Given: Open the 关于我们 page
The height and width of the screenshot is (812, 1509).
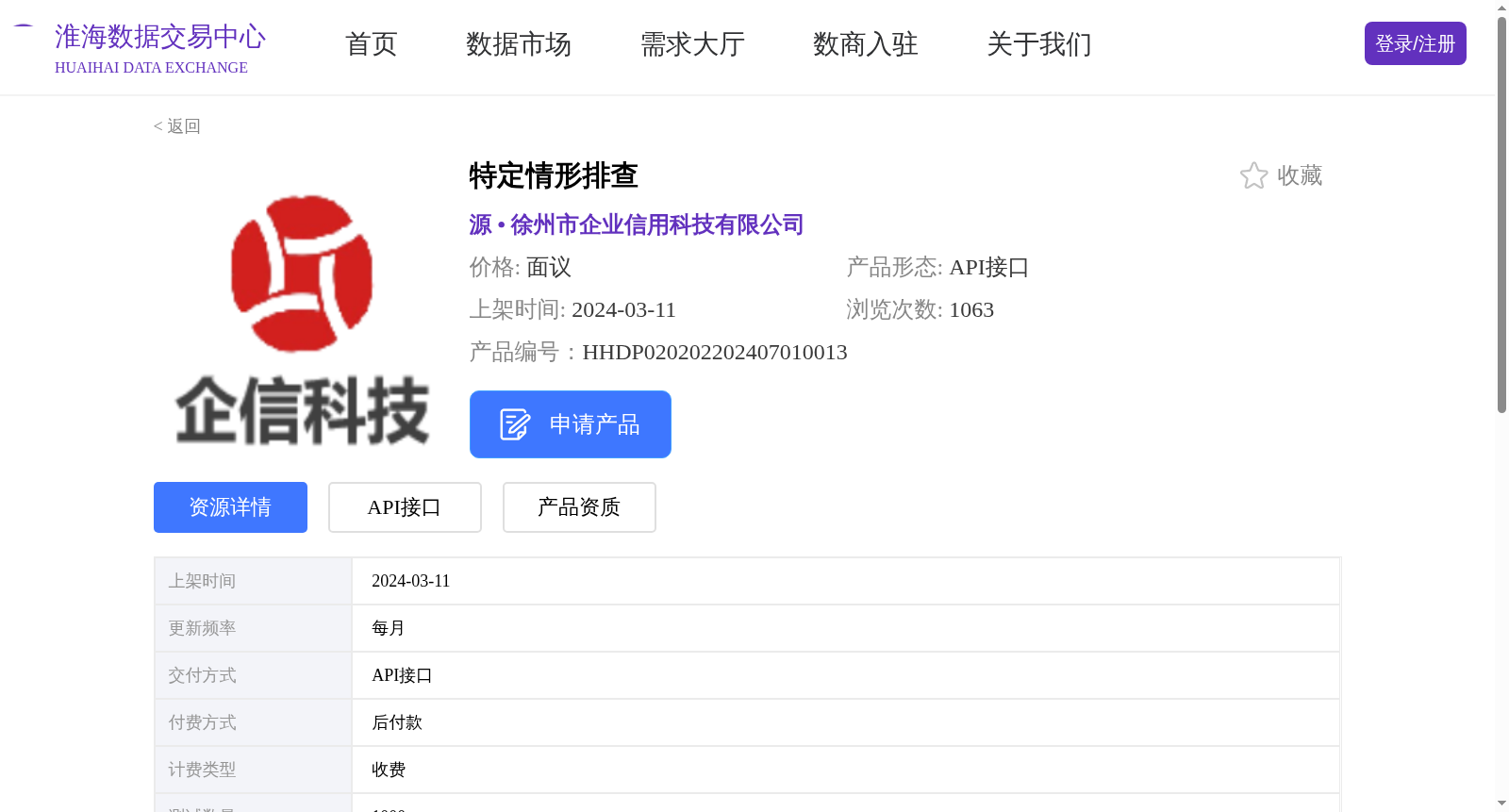Looking at the screenshot, I should [x=1039, y=44].
